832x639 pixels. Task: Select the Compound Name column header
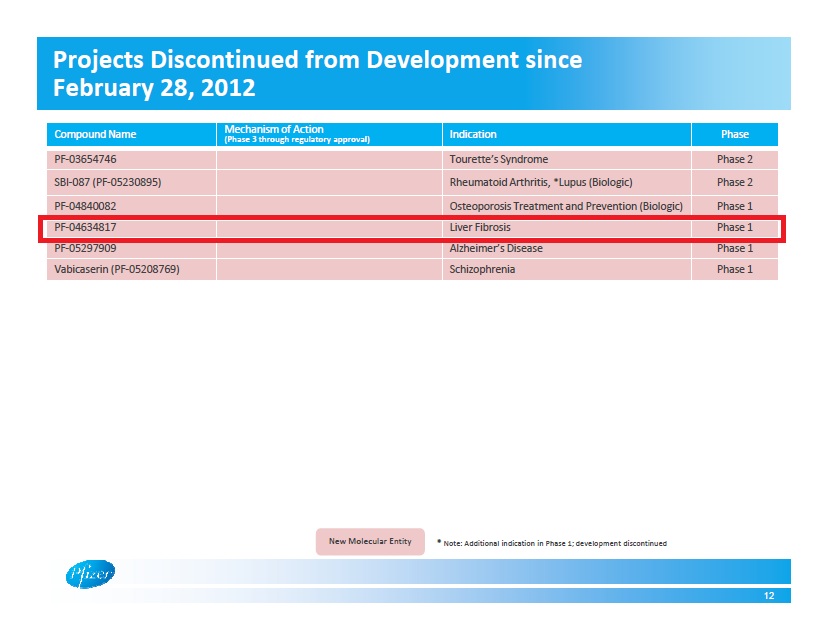coord(95,134)
